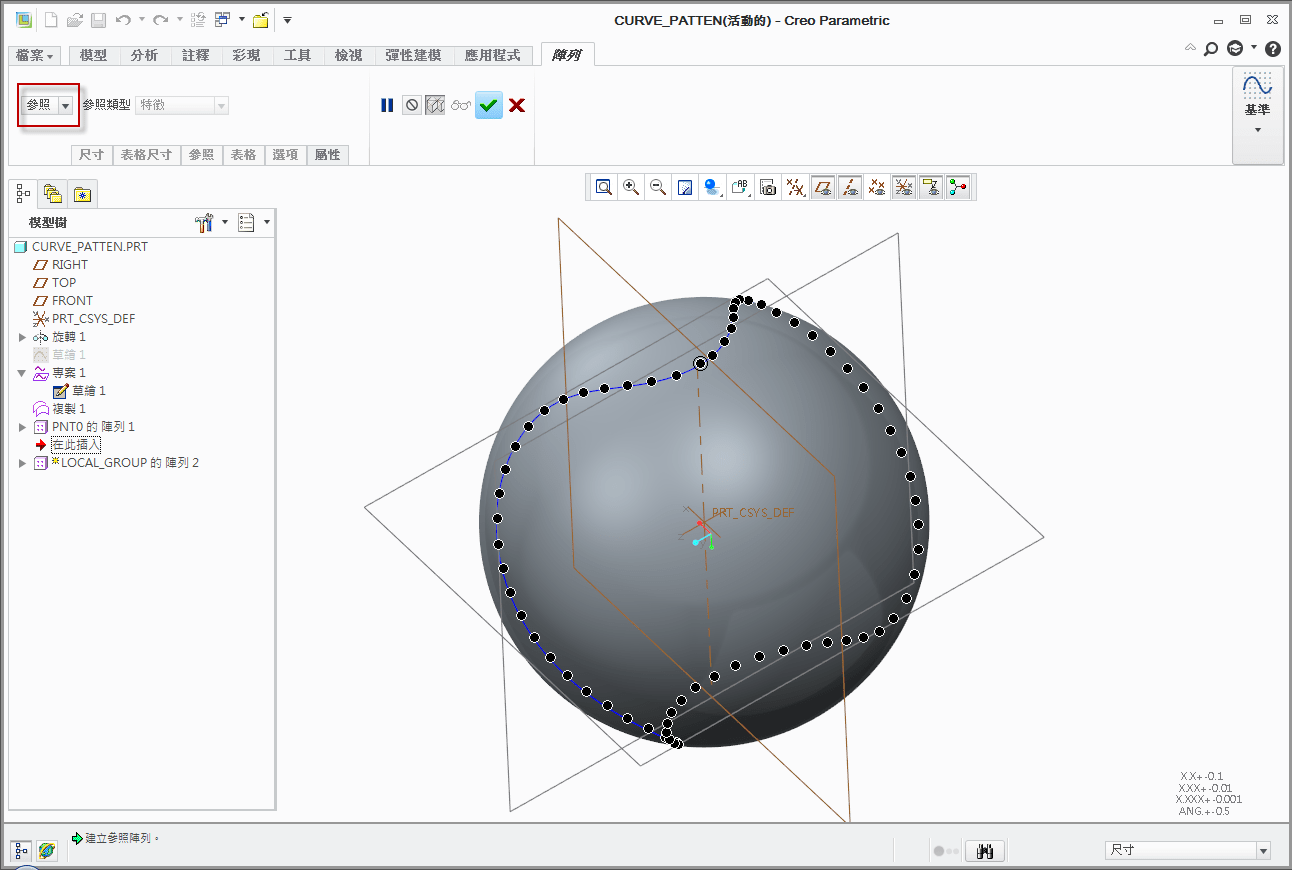The height and width of the screenshot is (870, 1292).
Task: Open the binoculars search tool in status bar
Action: pyautogui.click(x=986, y=851)
